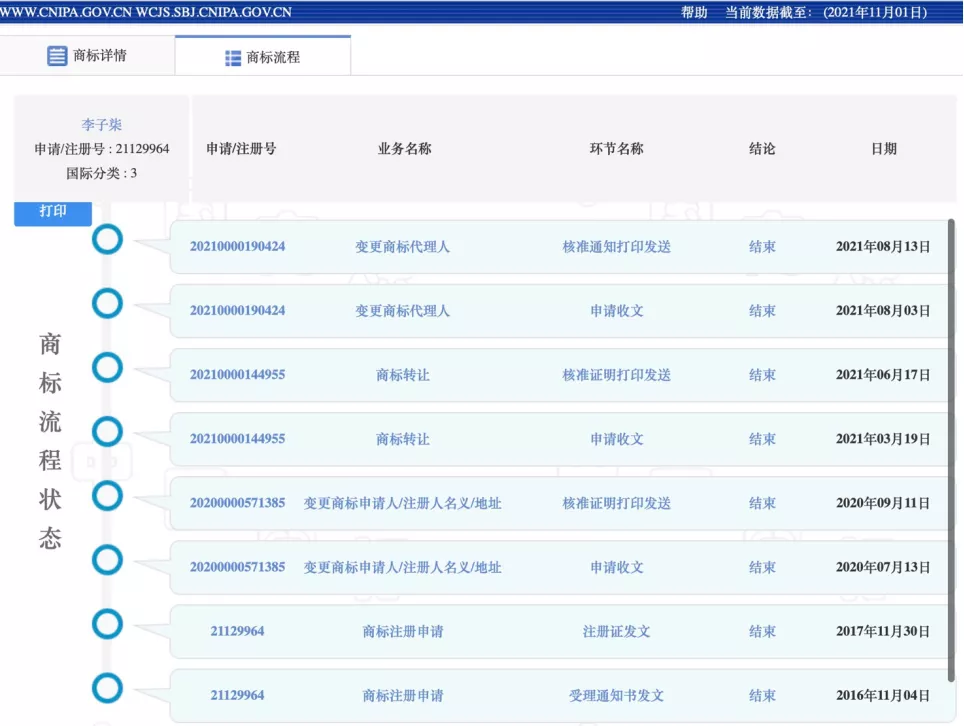Click timeline circle for 2017年11月30日 entry
This screenshot has width=964, height=726.
click(x=107, y=624)
